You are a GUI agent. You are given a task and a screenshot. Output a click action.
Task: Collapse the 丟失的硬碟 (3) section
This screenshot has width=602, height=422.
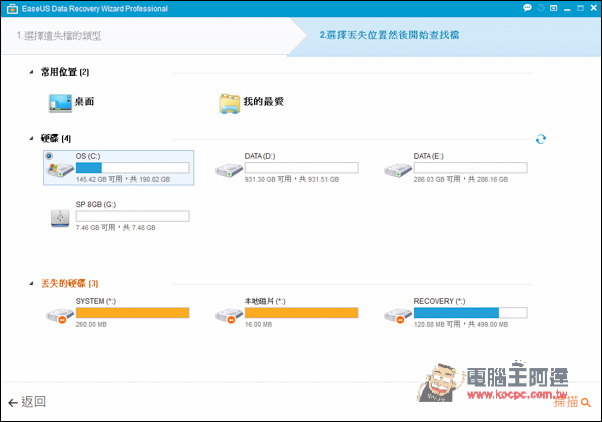(x=31, y=283)
